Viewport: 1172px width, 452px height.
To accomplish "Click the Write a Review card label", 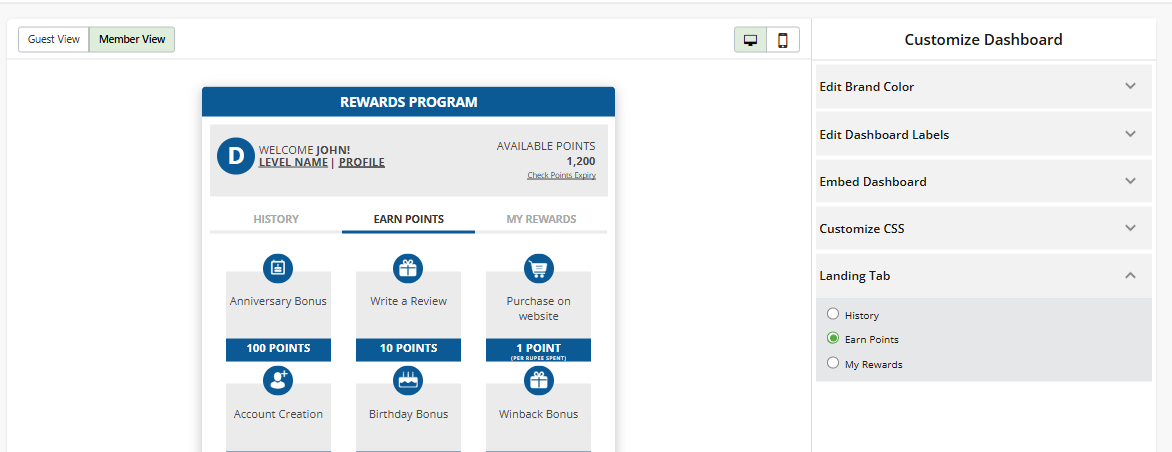I will pyautogui.click(x=408, y=302).
